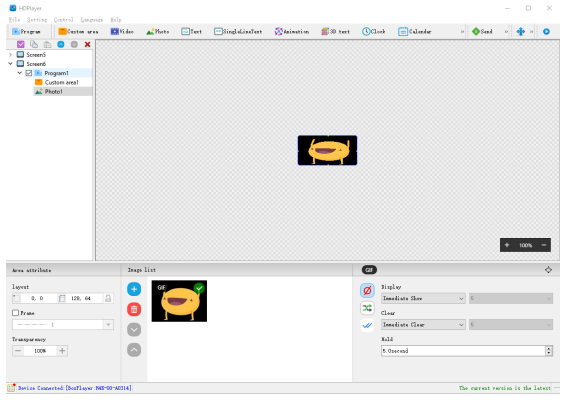Click the crosshair icon in effects header
Screen dimensions: 566x400
548,270
